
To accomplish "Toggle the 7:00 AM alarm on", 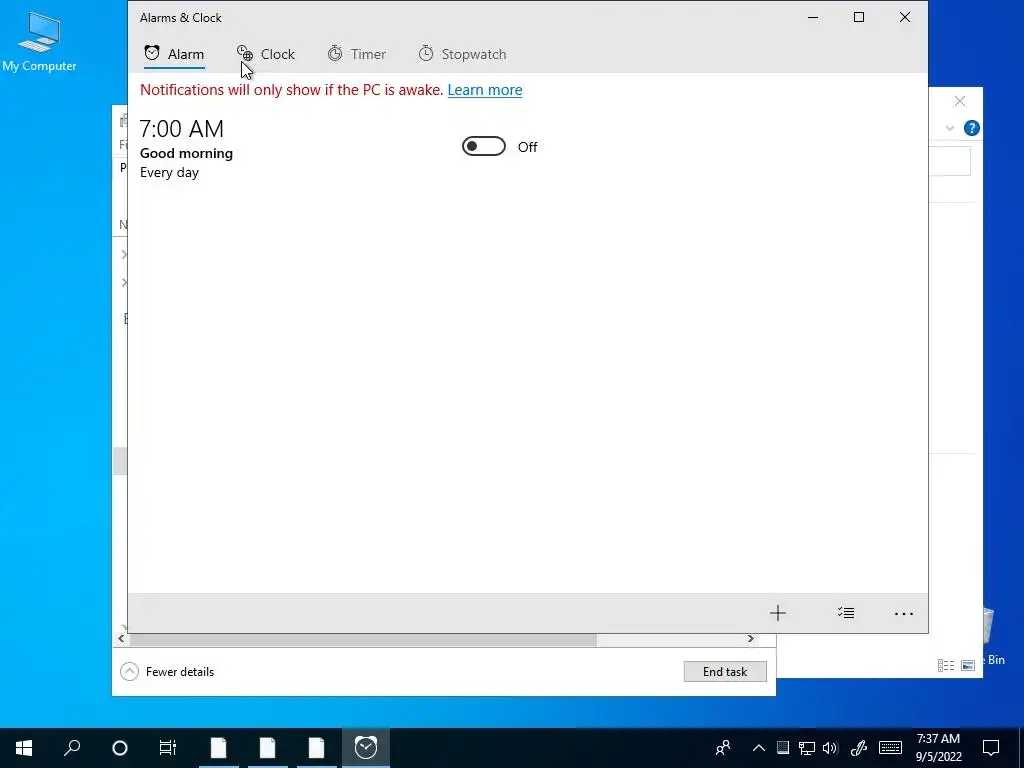I will 484,146.
